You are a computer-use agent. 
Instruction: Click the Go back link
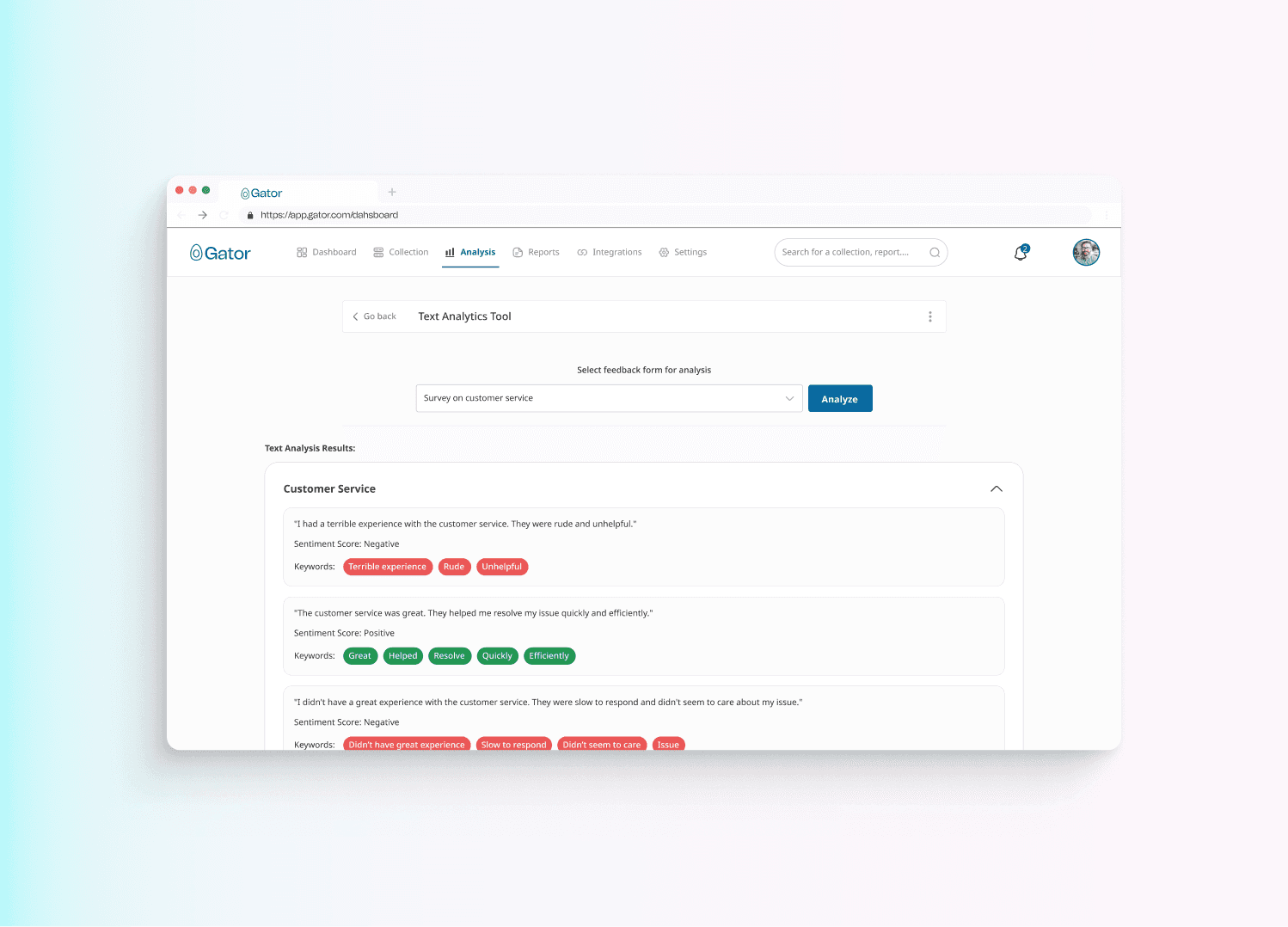click(375, 316)
